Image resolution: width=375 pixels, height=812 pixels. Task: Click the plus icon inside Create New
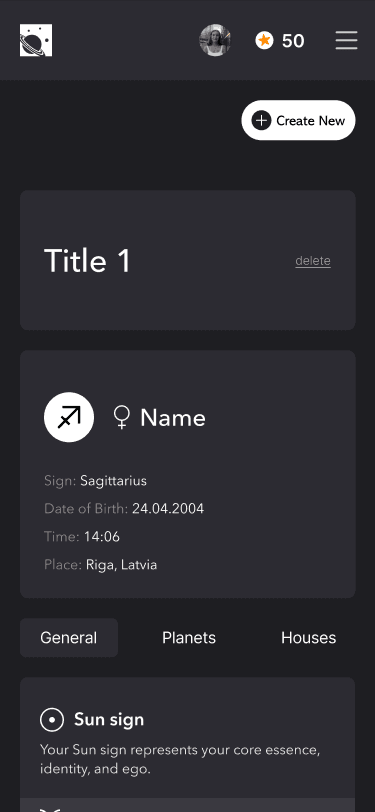coord(262,121)
